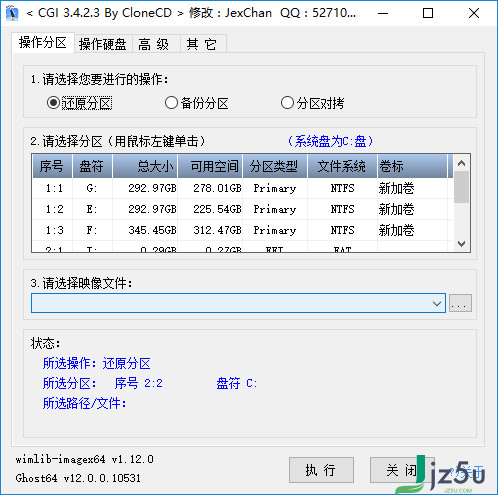Switch to the 操作分区 tab
This screenshot has height=495, width=498.
coord(43,43)
